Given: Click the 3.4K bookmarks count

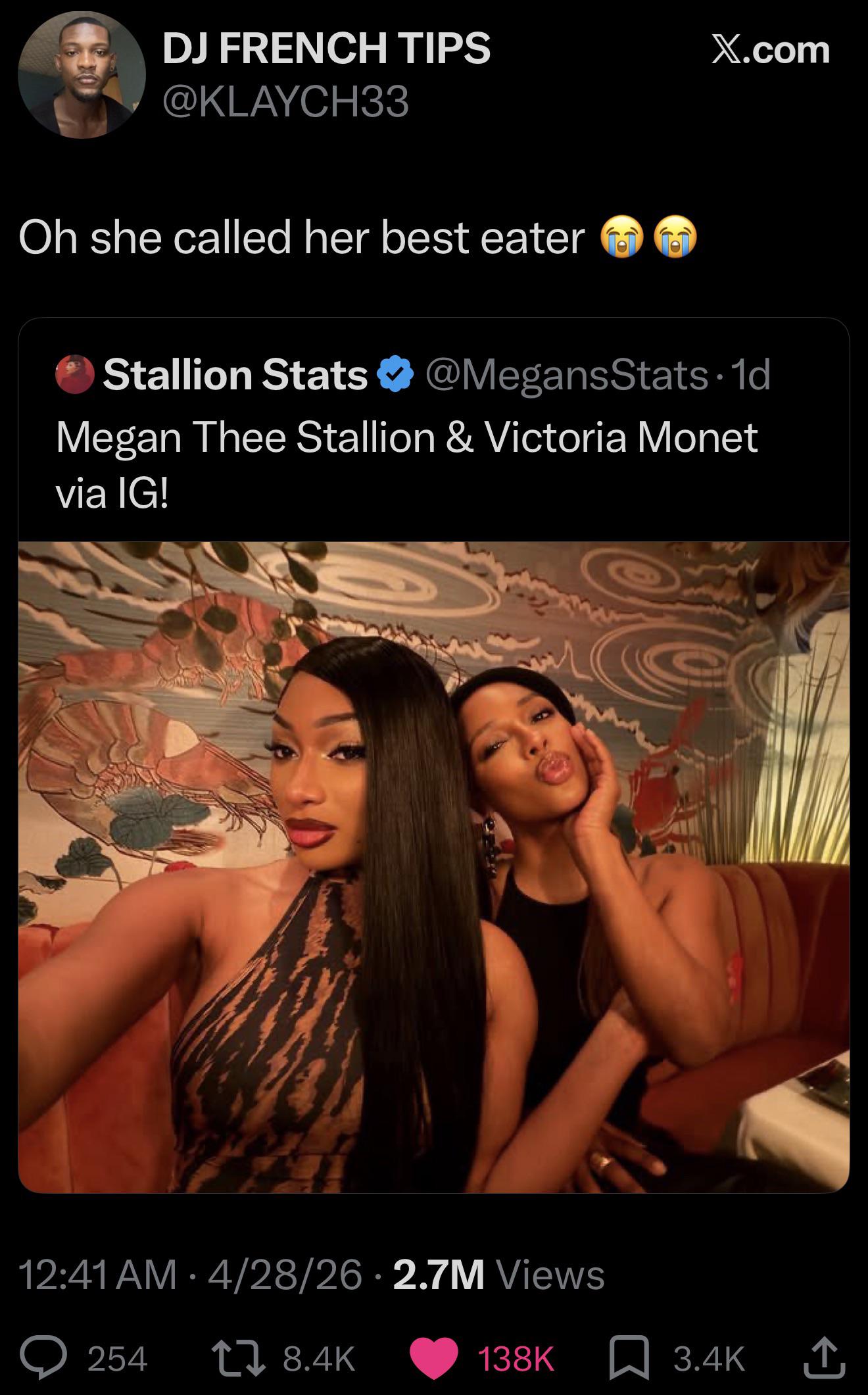Looking at the screenshot, I should tap(709, 1358).
